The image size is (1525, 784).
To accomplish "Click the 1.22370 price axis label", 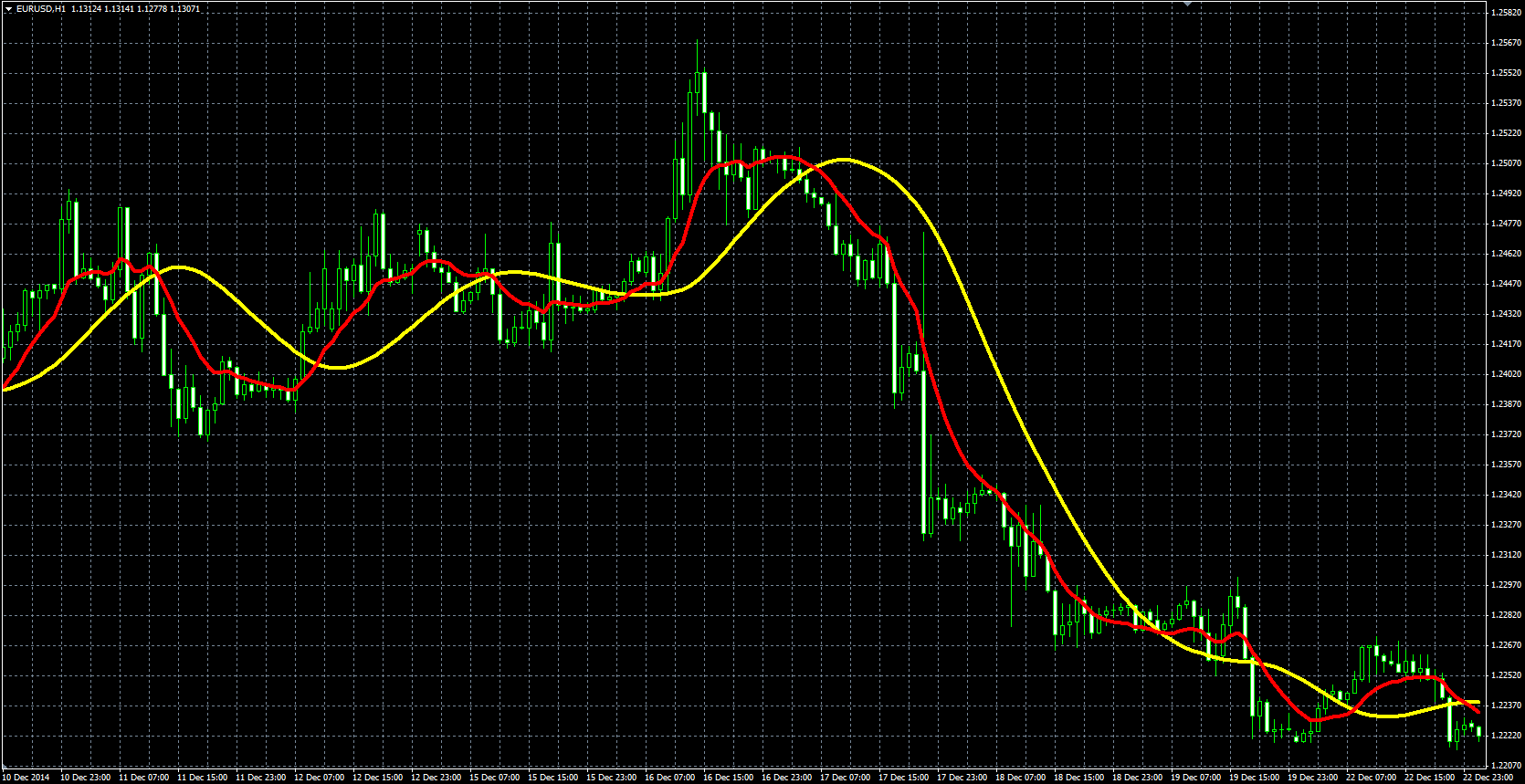I will tap(1506, 706).
